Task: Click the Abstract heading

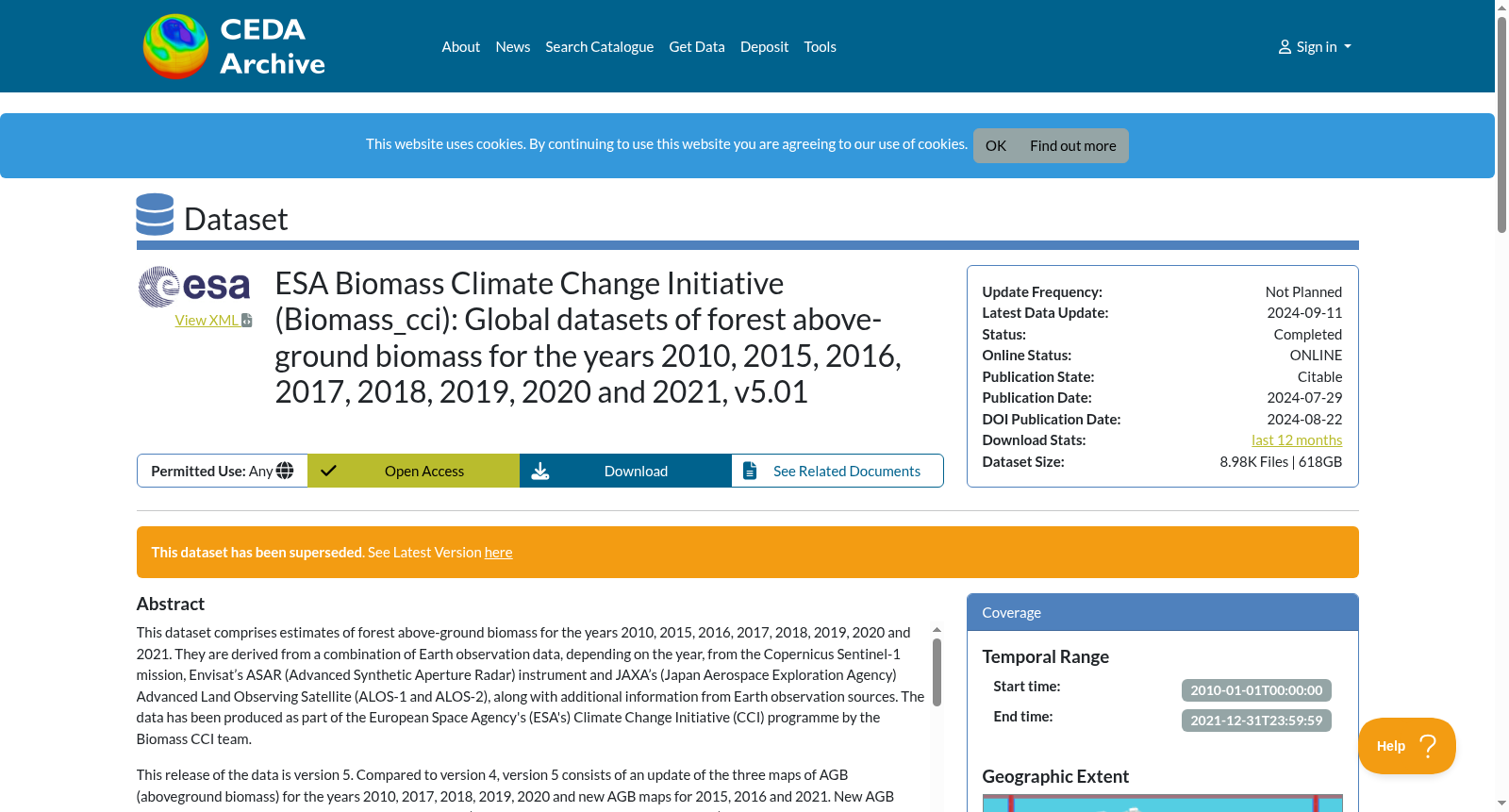Action: [x=171, y=605]
